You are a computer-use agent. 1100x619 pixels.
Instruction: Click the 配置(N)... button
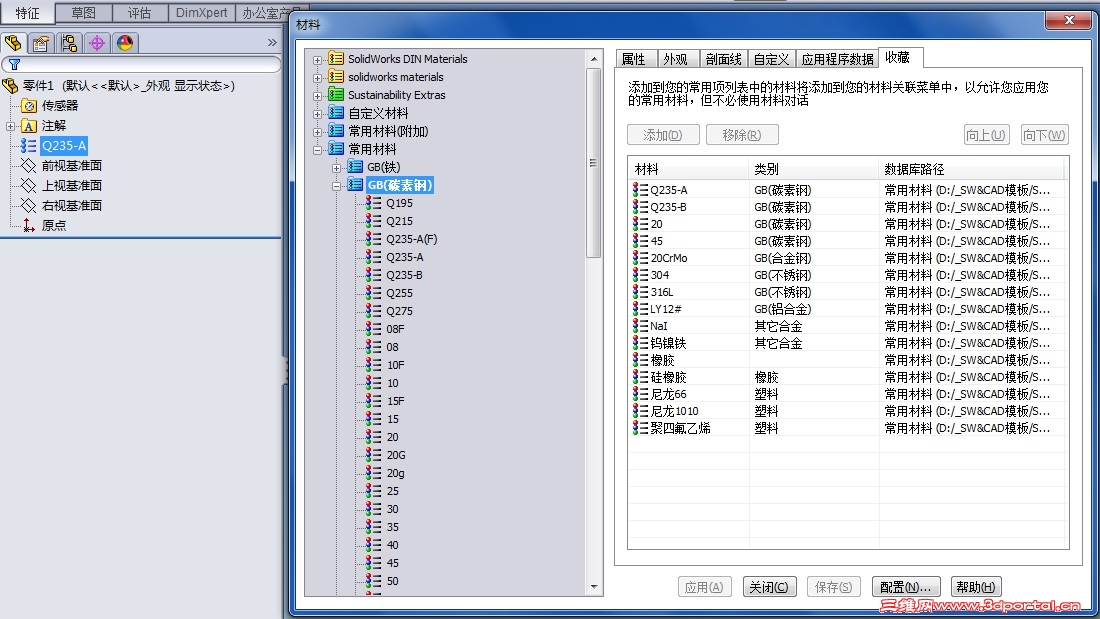coord(906,587)
